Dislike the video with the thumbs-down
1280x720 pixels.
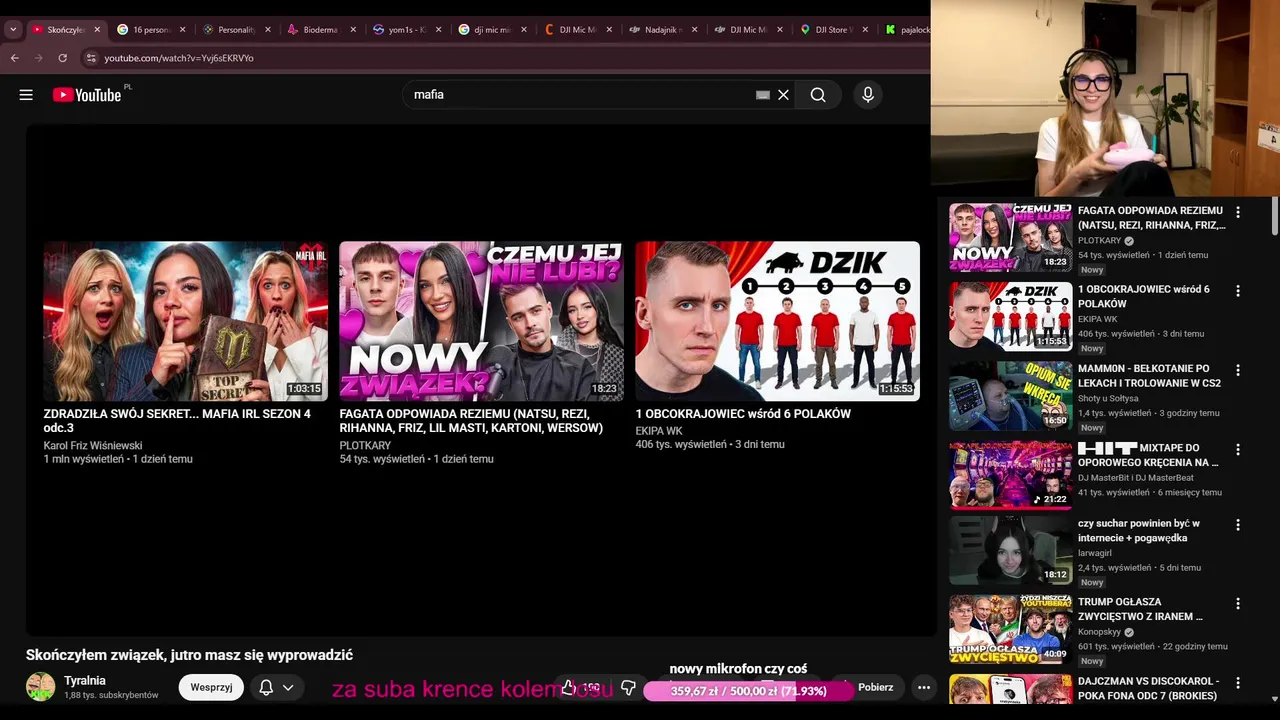click(x=628, y=688)
